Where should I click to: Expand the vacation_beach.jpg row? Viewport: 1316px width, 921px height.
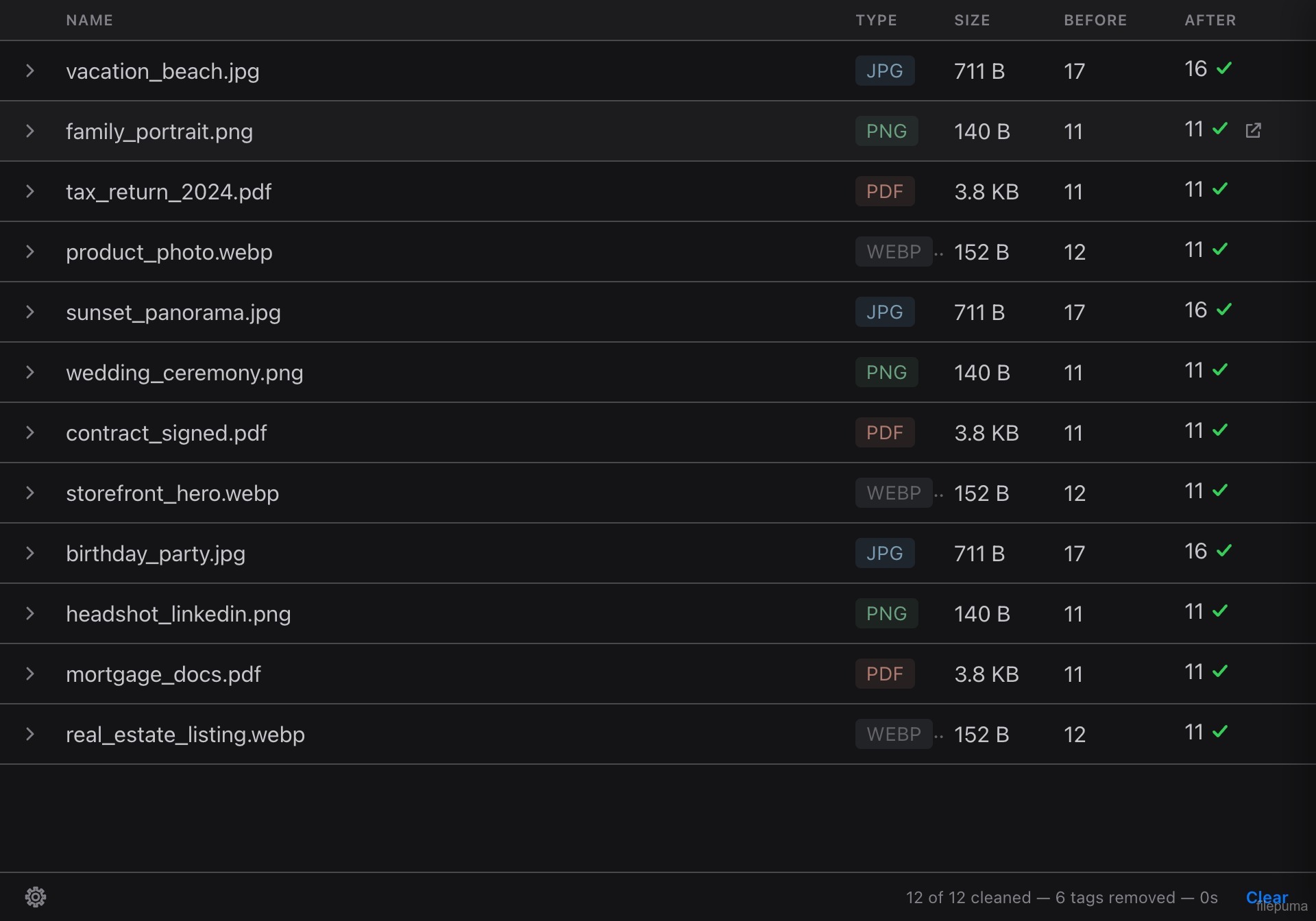click(29, 71)
